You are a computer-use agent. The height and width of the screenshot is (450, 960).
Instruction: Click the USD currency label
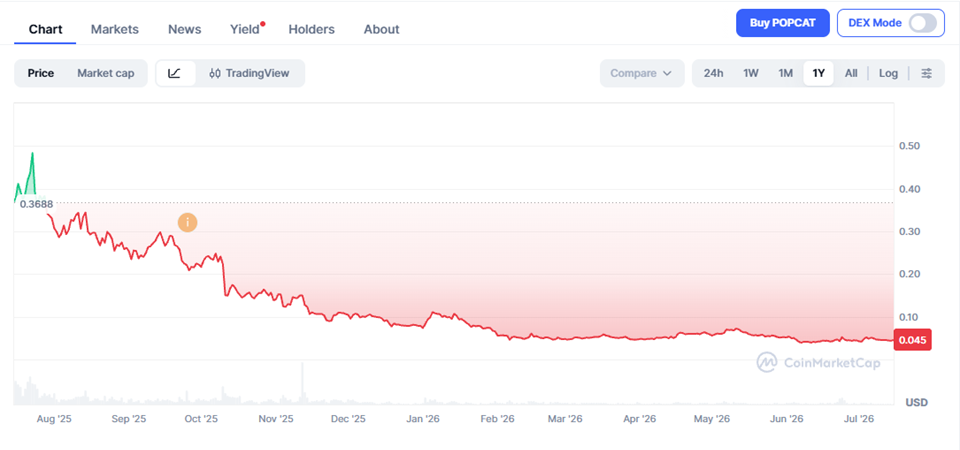[917, 402]
